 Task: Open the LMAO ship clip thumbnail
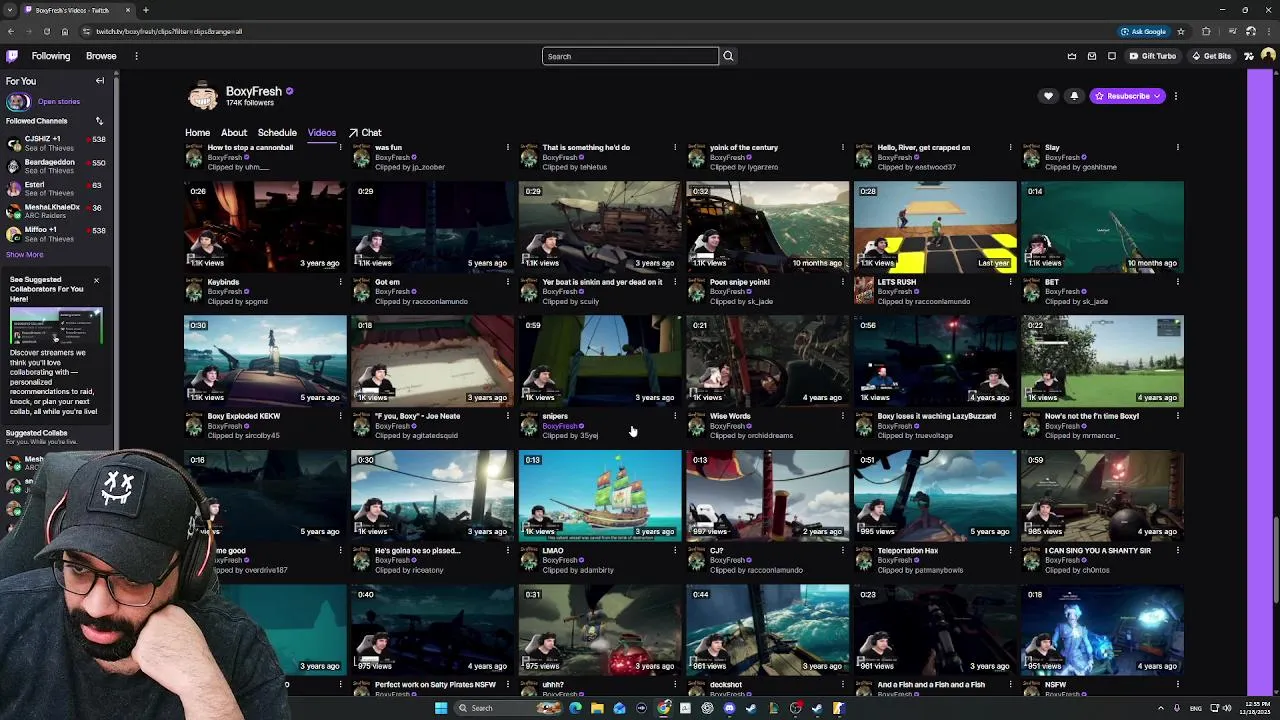(x=600, y=495)
